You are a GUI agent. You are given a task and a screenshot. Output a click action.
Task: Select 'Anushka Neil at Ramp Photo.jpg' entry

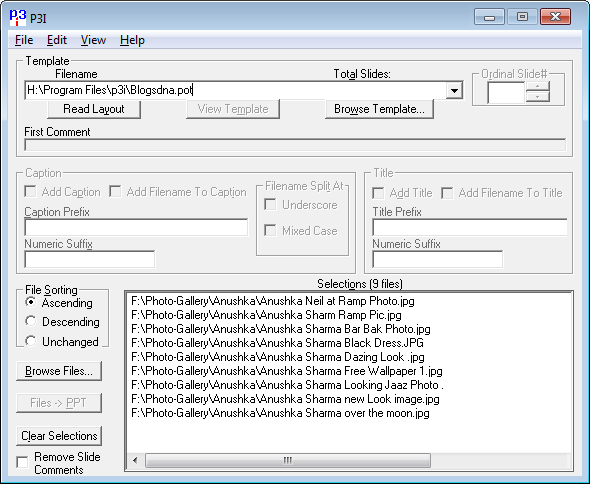(273, 301)
